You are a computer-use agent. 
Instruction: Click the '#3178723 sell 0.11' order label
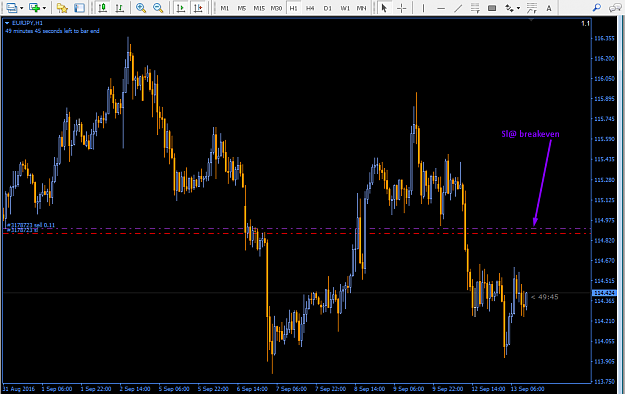point(31,225)
